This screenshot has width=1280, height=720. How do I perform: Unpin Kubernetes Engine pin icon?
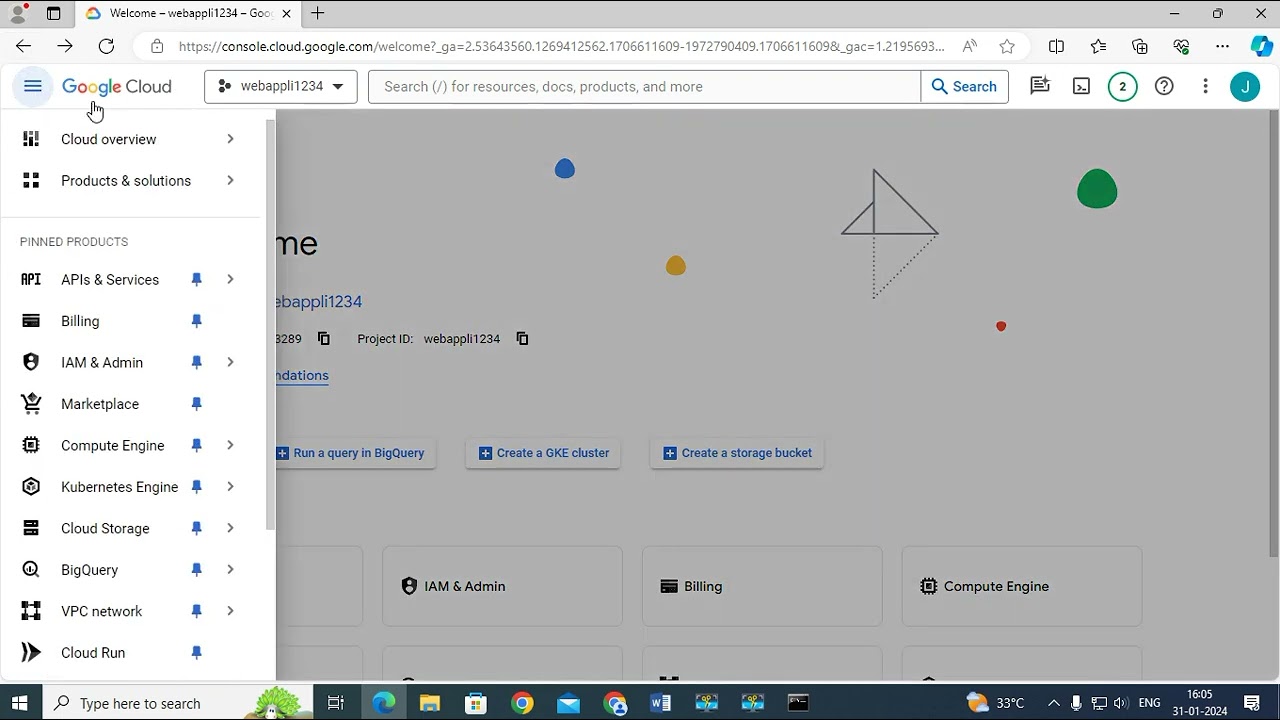pos(196,487)
